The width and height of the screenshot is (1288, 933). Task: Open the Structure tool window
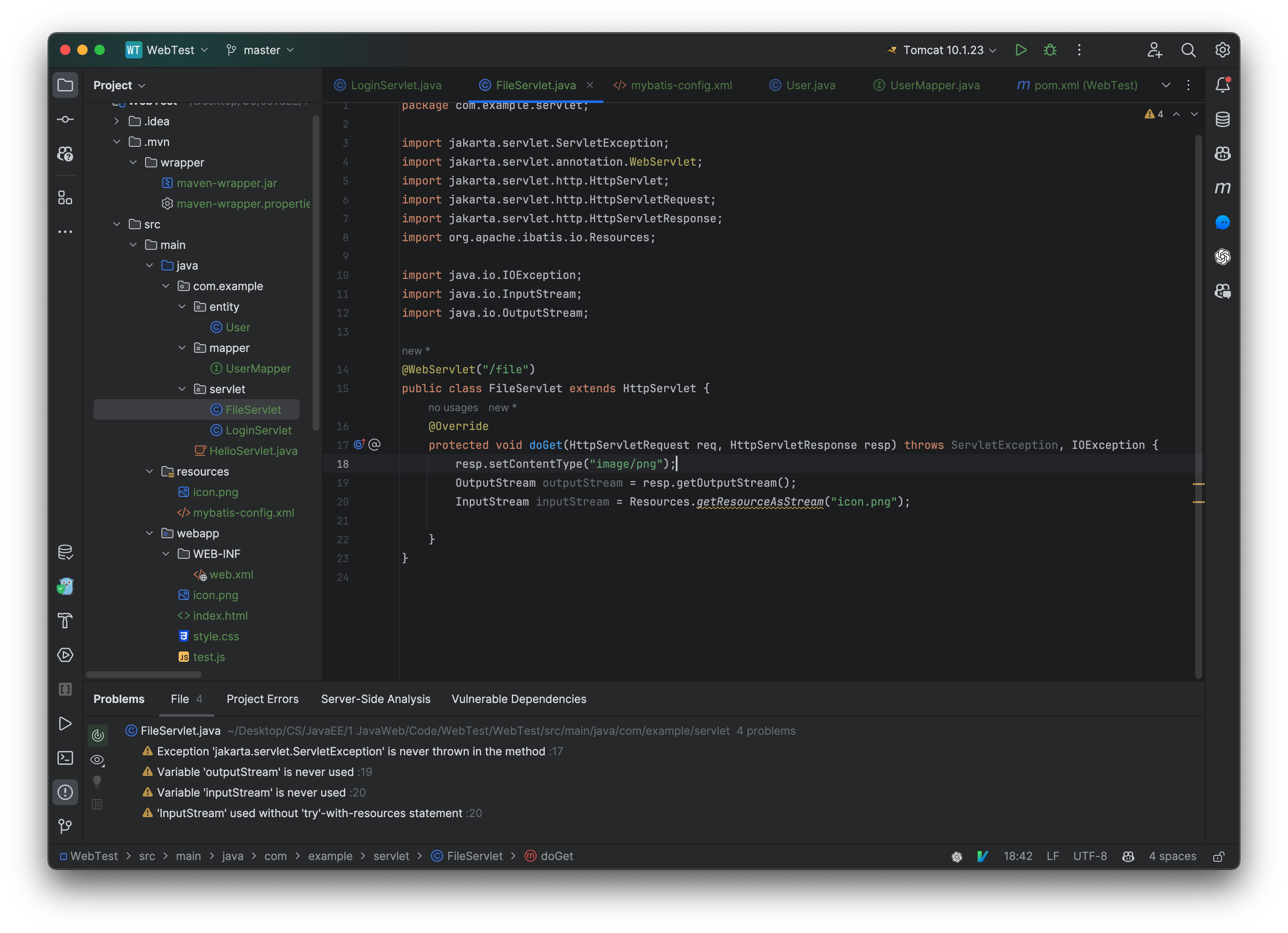pos(65,198)
